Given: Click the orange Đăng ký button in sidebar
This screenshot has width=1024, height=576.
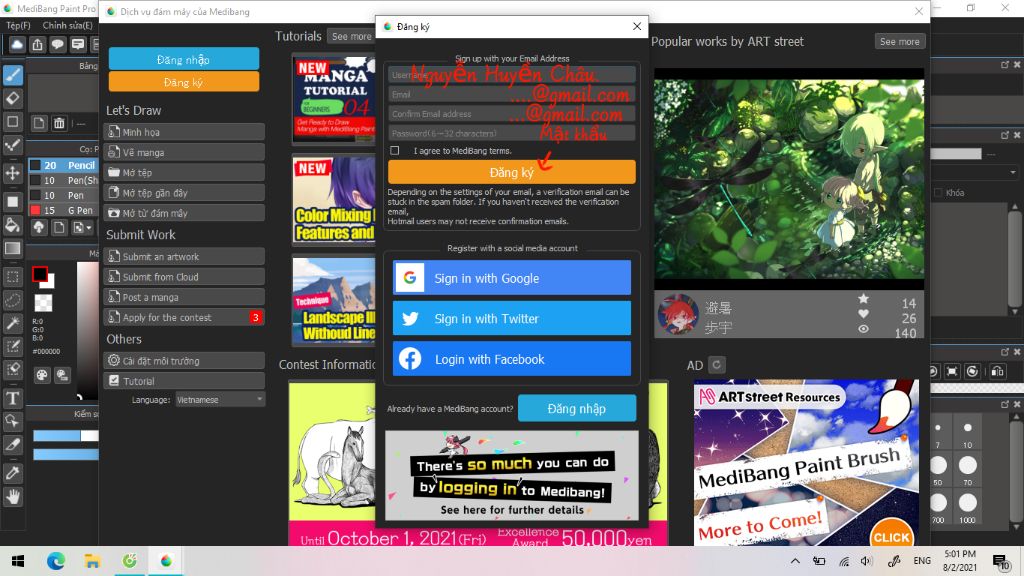Looking at the screenshot, I should [x=184, y=82].
